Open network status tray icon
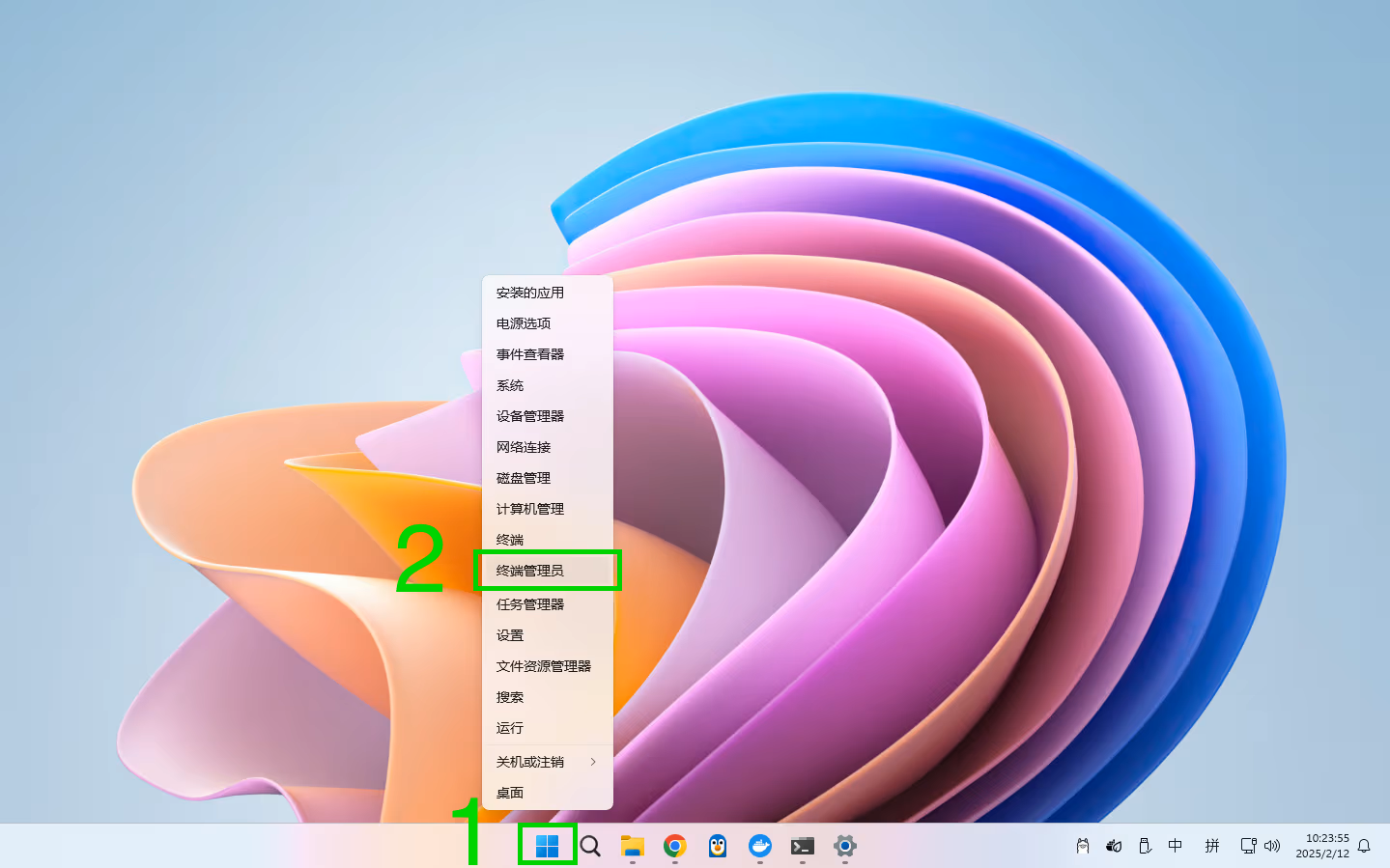 (x=1248, y=846)
